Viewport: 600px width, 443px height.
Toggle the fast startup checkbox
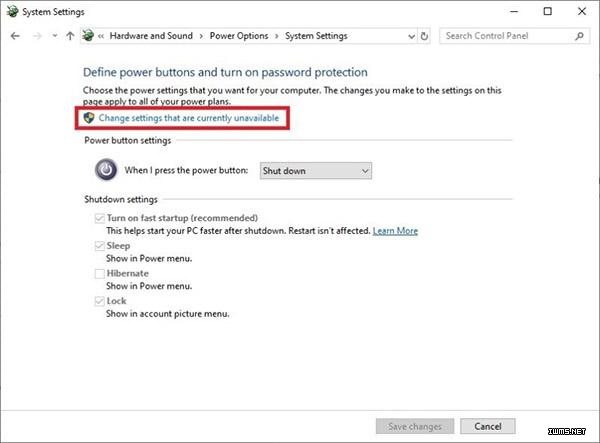click(x=99, y=218)
